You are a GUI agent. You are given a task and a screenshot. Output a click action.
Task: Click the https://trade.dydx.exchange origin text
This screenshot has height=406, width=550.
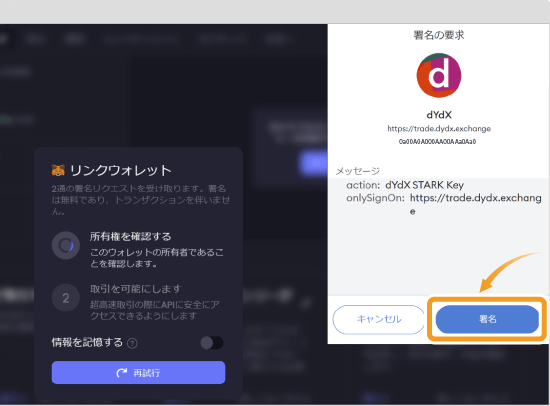tap(439, 129)
